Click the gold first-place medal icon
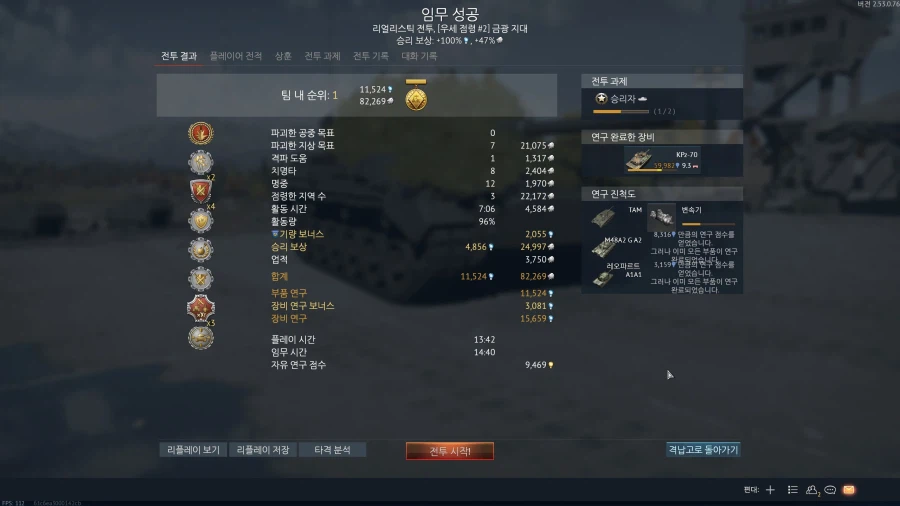Screen dimensions: 900x506 [x=416, y=96]
